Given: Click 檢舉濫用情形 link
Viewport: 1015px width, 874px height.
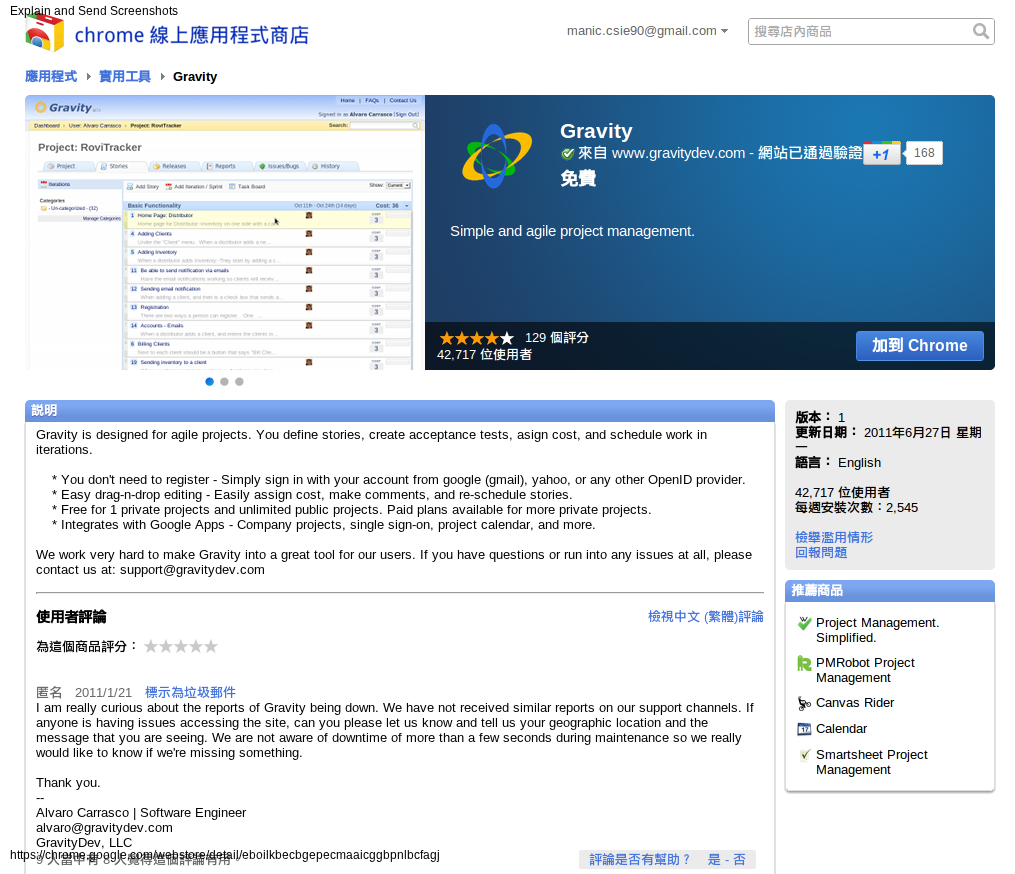Looking at the screenshot, I should (x=834, y=537).
